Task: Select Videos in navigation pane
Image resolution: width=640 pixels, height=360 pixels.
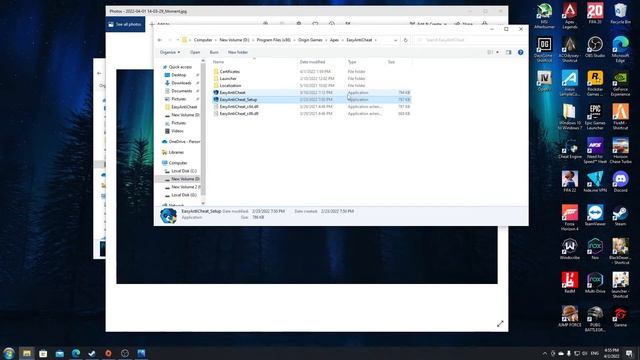Action: pos(177,131)
